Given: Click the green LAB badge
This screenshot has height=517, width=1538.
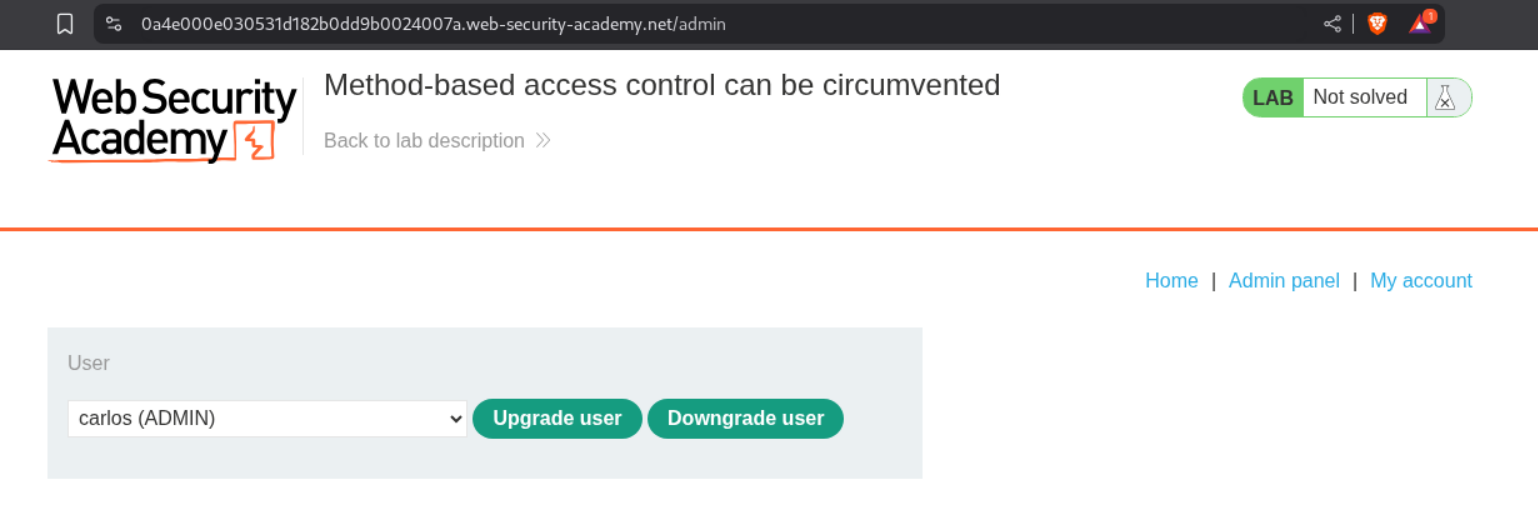Looking at the screenshot, I should tap(1273, 98).
